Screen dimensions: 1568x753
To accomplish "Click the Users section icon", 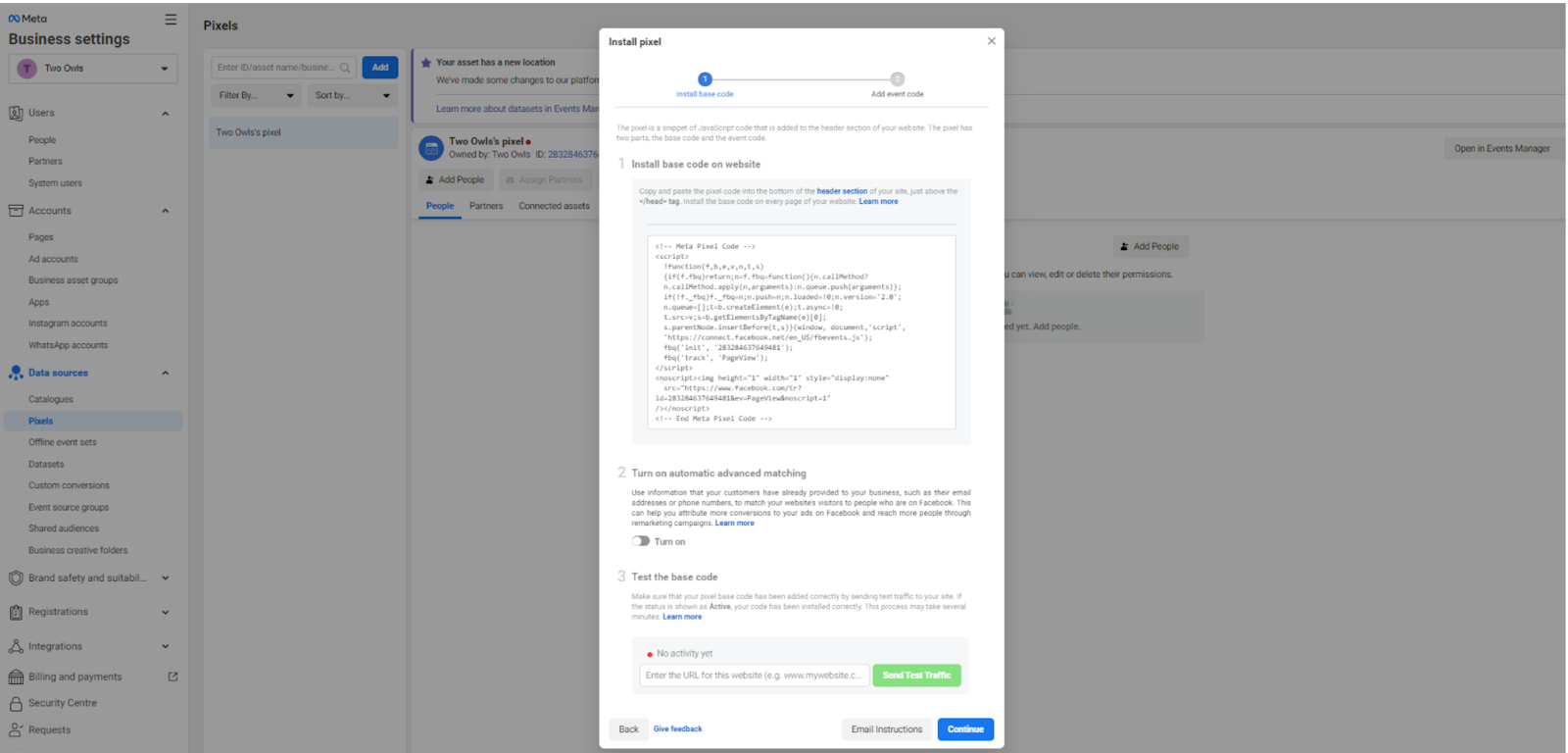I will (16, 113).
